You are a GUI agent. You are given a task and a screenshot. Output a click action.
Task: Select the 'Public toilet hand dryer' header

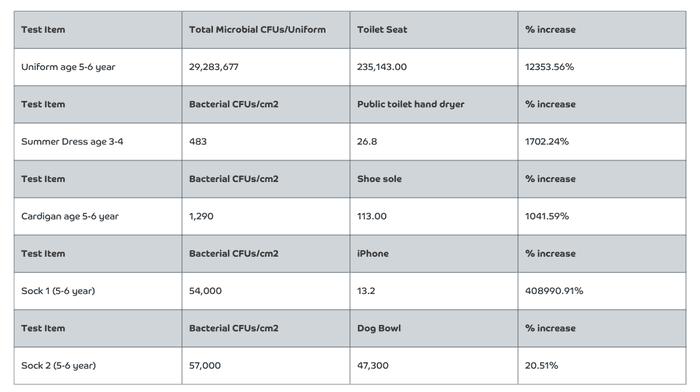point(434,104)
